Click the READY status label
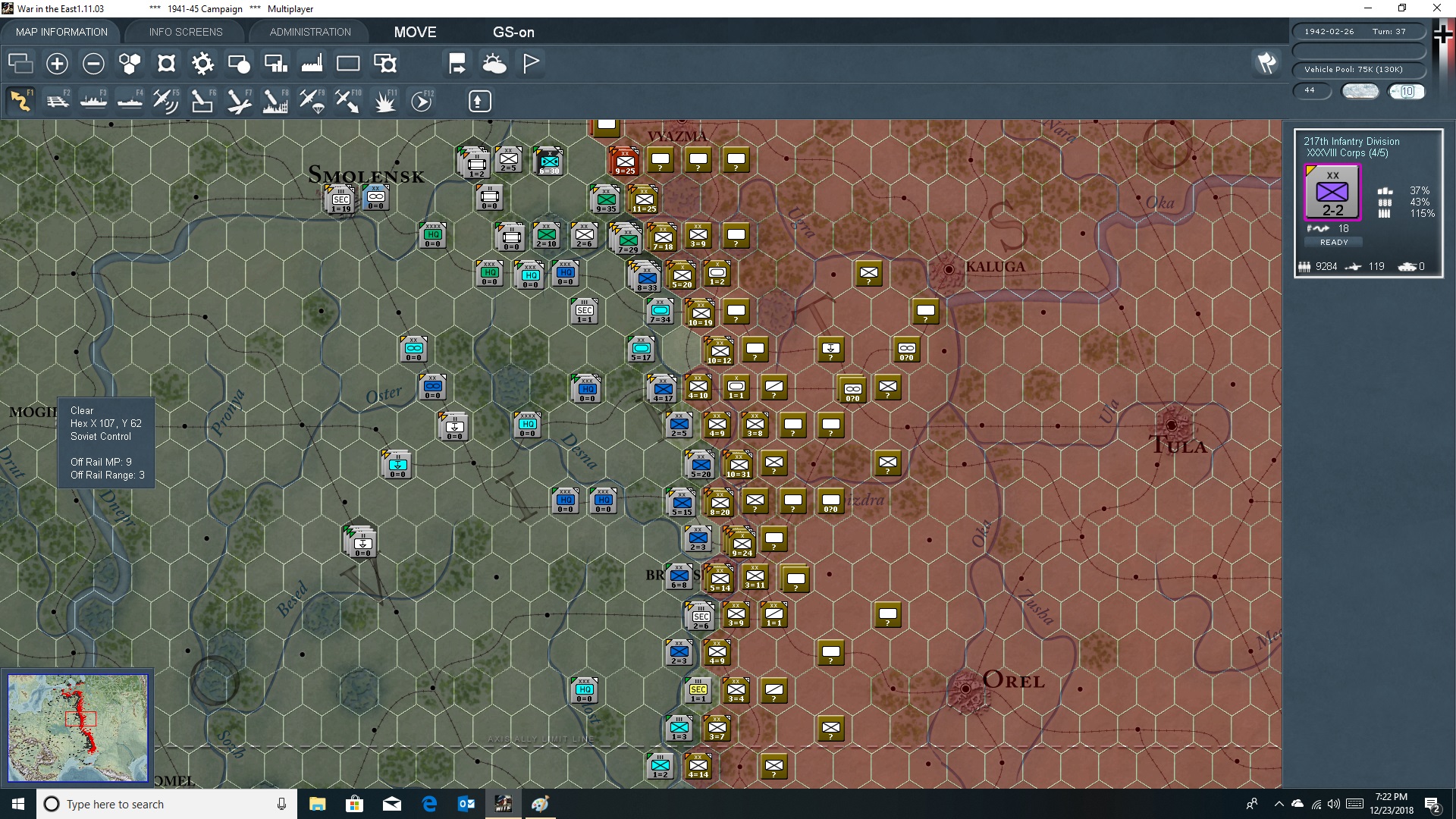1456x819 pixels. 1334,243
